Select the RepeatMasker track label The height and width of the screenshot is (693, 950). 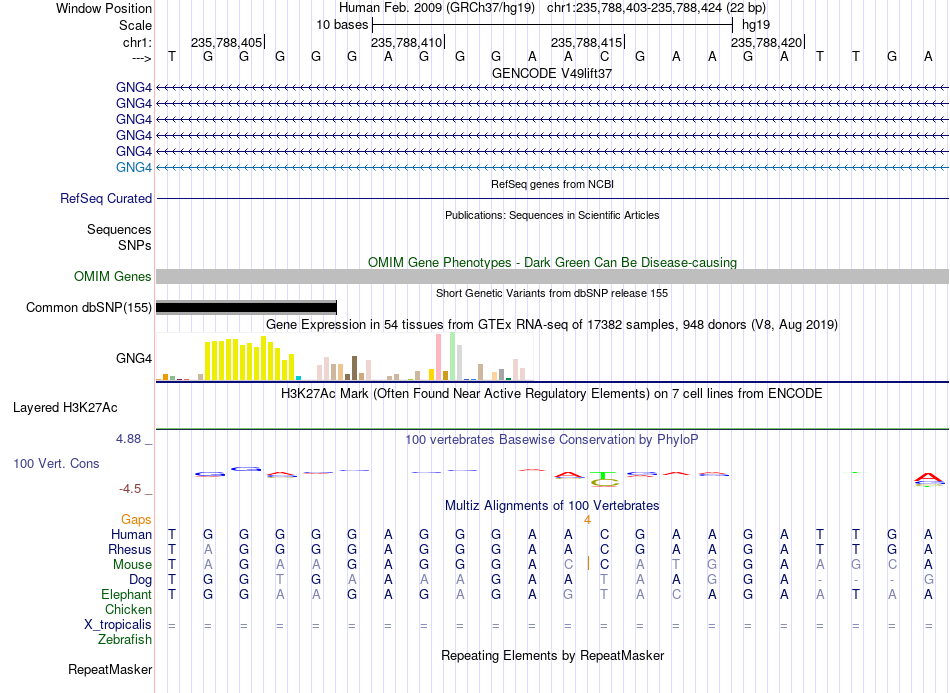(x=110, y=669)
